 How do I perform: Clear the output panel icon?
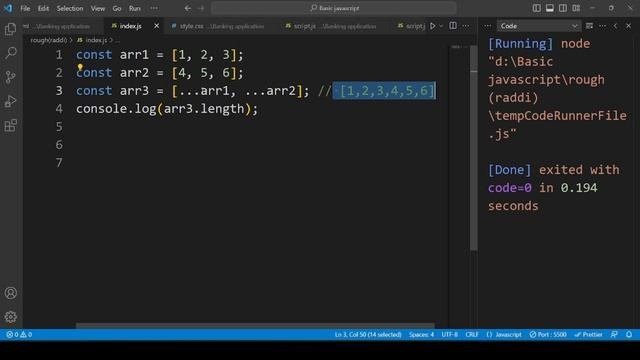click(x=589, y=26)
